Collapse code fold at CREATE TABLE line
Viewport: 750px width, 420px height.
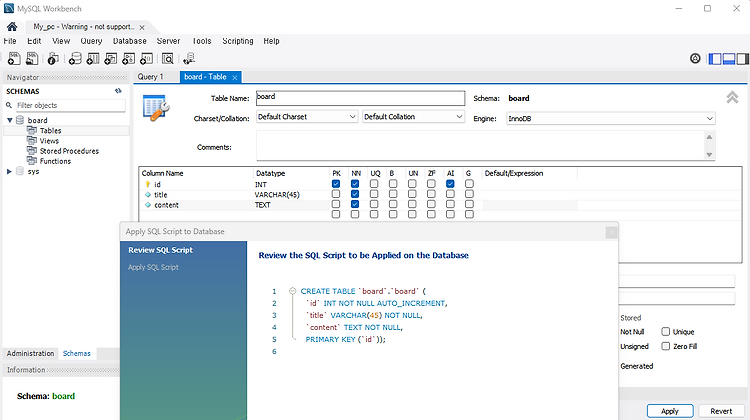pyautogui.click(x=292, y=291)
